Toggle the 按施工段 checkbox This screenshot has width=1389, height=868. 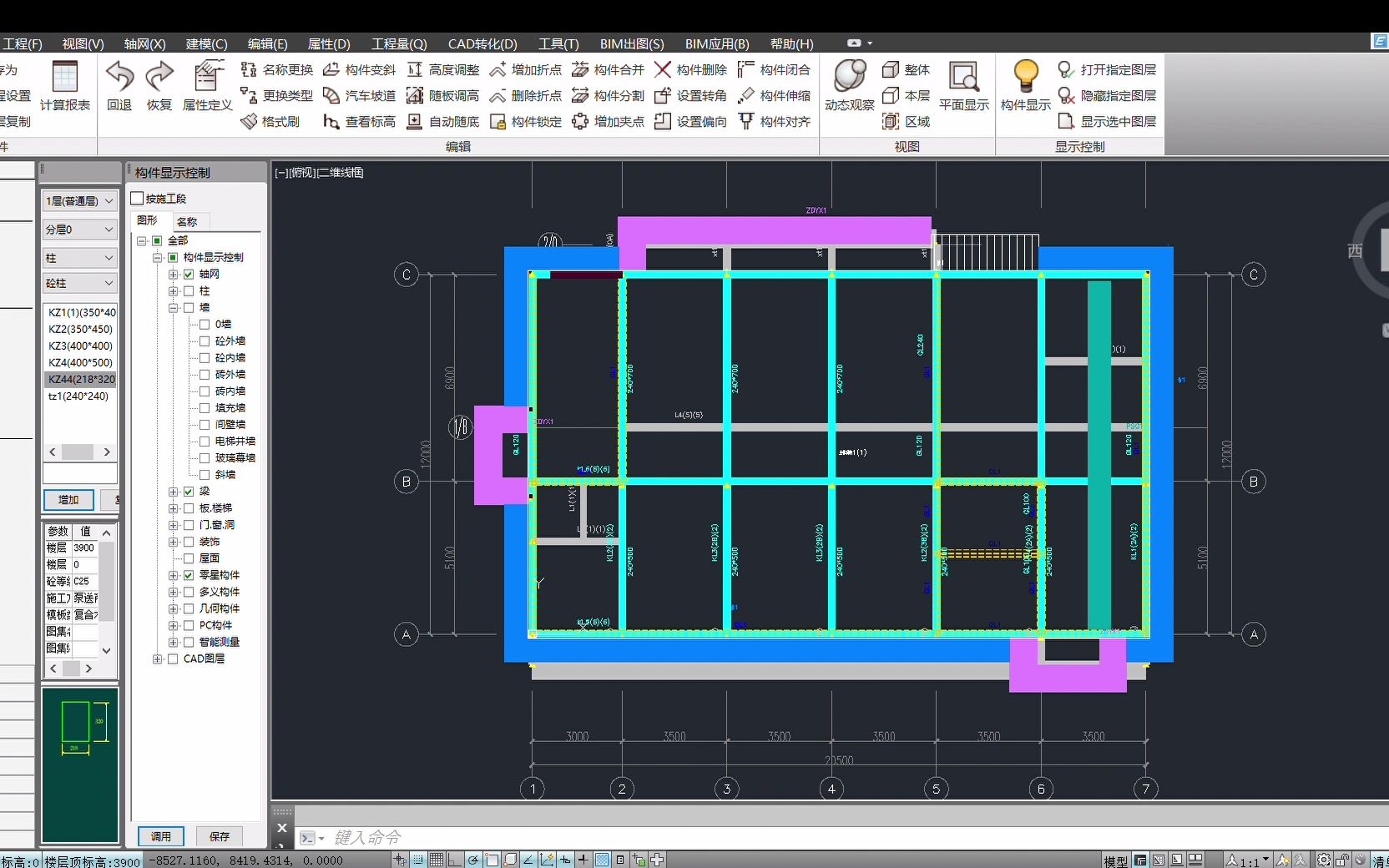(138, 199)
